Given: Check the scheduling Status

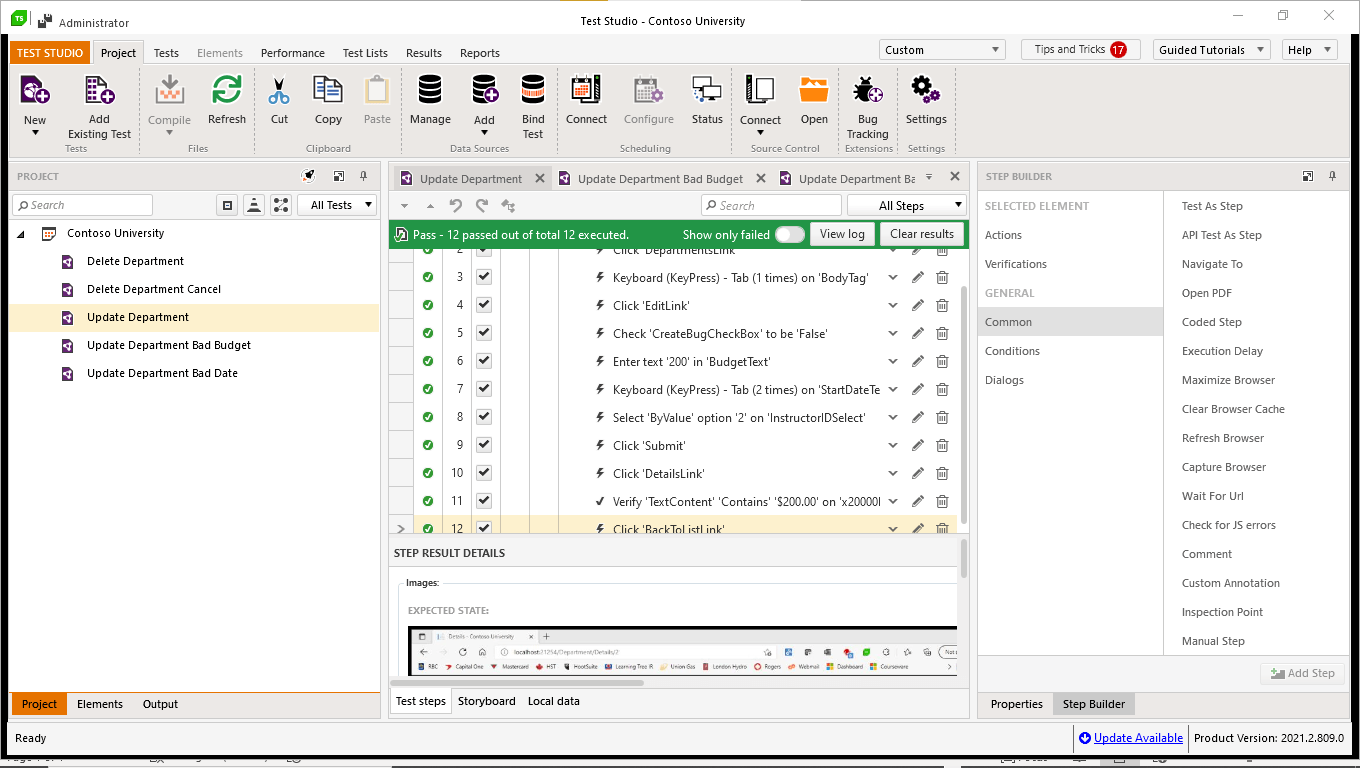Looking at the screenshot, I should click(707, 100).
